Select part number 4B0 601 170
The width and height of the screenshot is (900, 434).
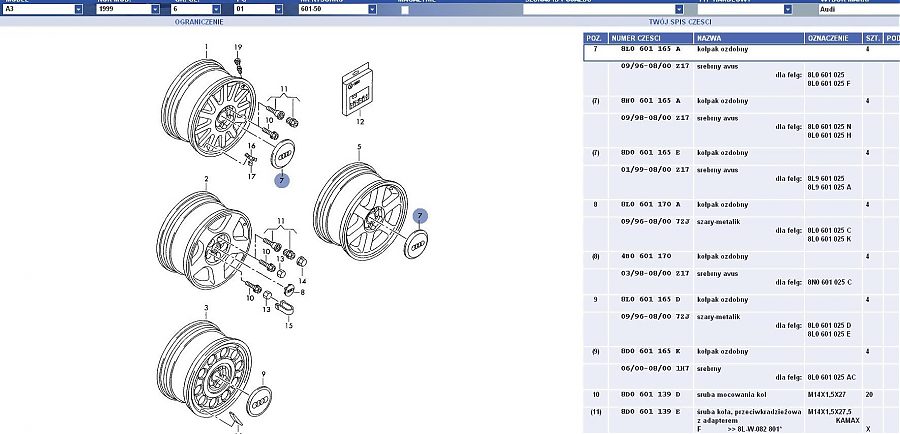646,256
